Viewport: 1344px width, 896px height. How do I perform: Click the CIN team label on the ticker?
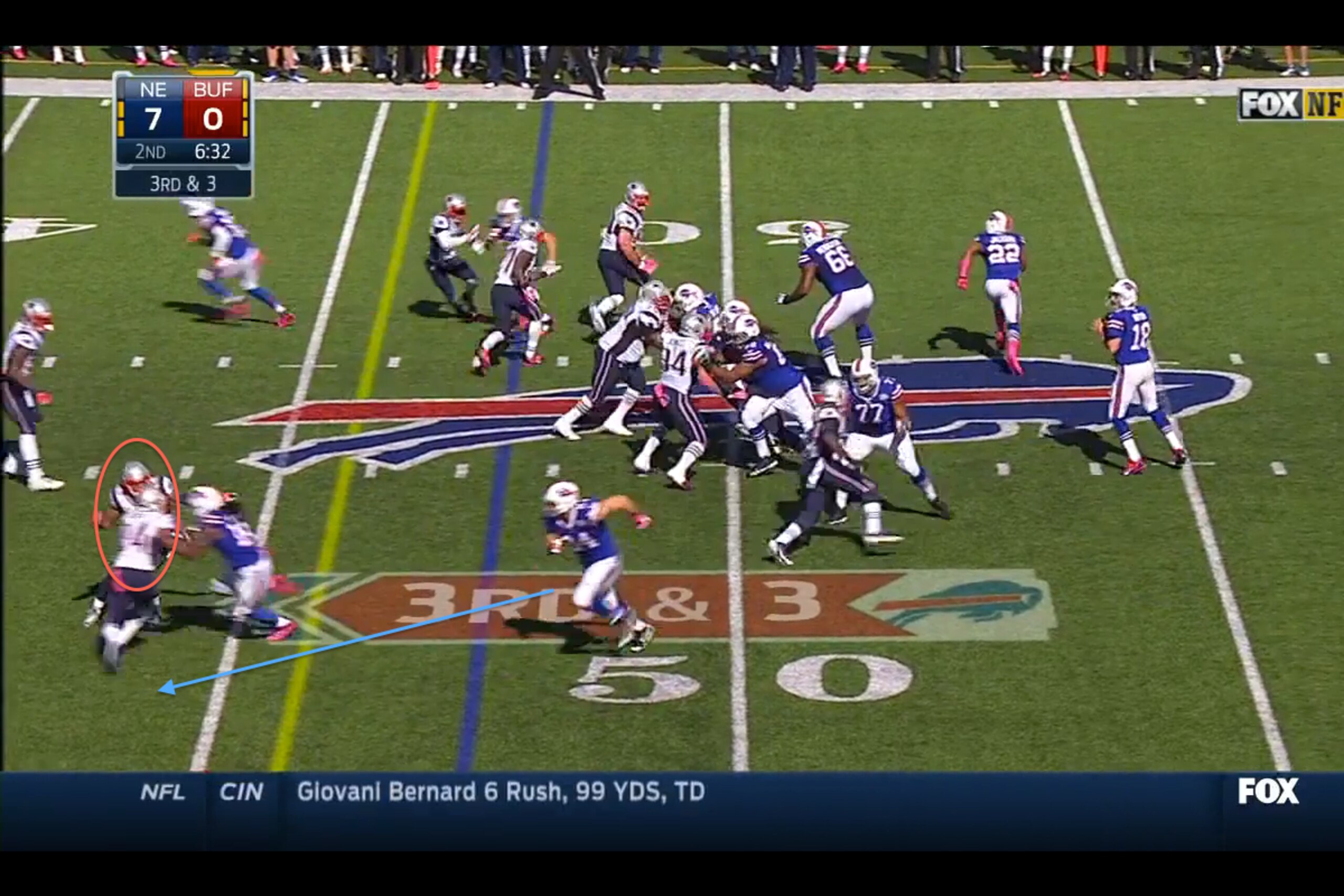241,792
